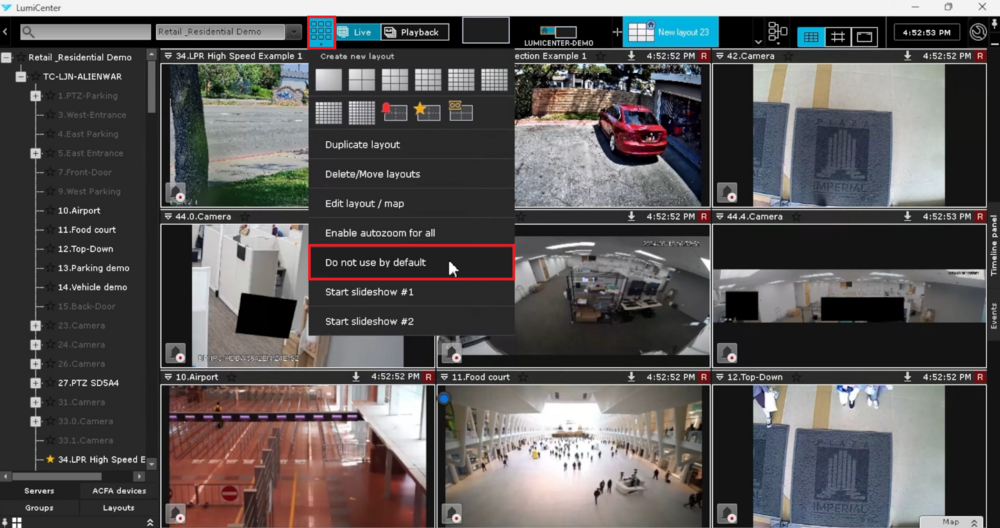
Task: Open the system structure tree icon in the toolbar
Action: (x=777, y=33)
